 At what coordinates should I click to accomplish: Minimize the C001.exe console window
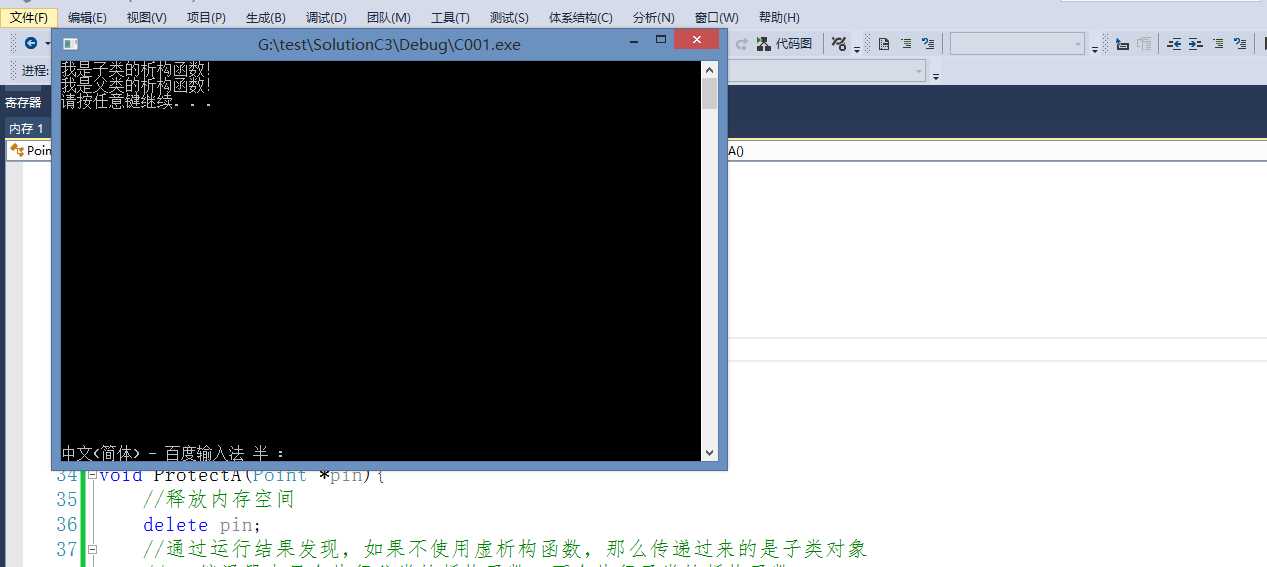(634, 40)
